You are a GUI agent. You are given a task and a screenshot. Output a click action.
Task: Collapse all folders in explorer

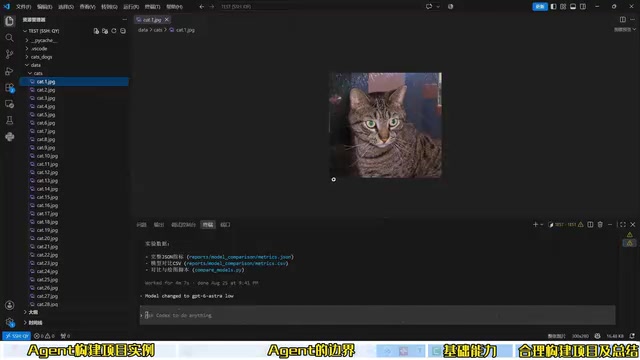123,31
